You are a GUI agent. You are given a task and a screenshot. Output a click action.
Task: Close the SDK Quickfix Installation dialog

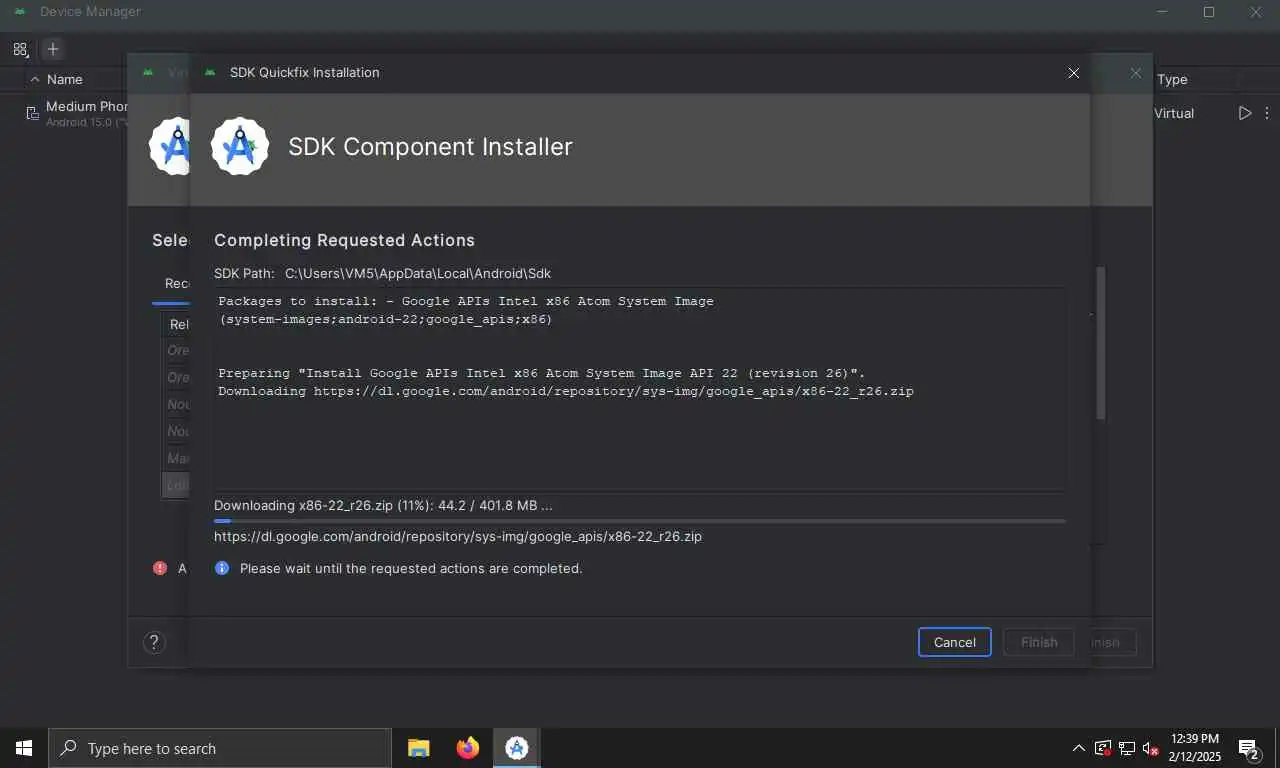click(1073, 73)
